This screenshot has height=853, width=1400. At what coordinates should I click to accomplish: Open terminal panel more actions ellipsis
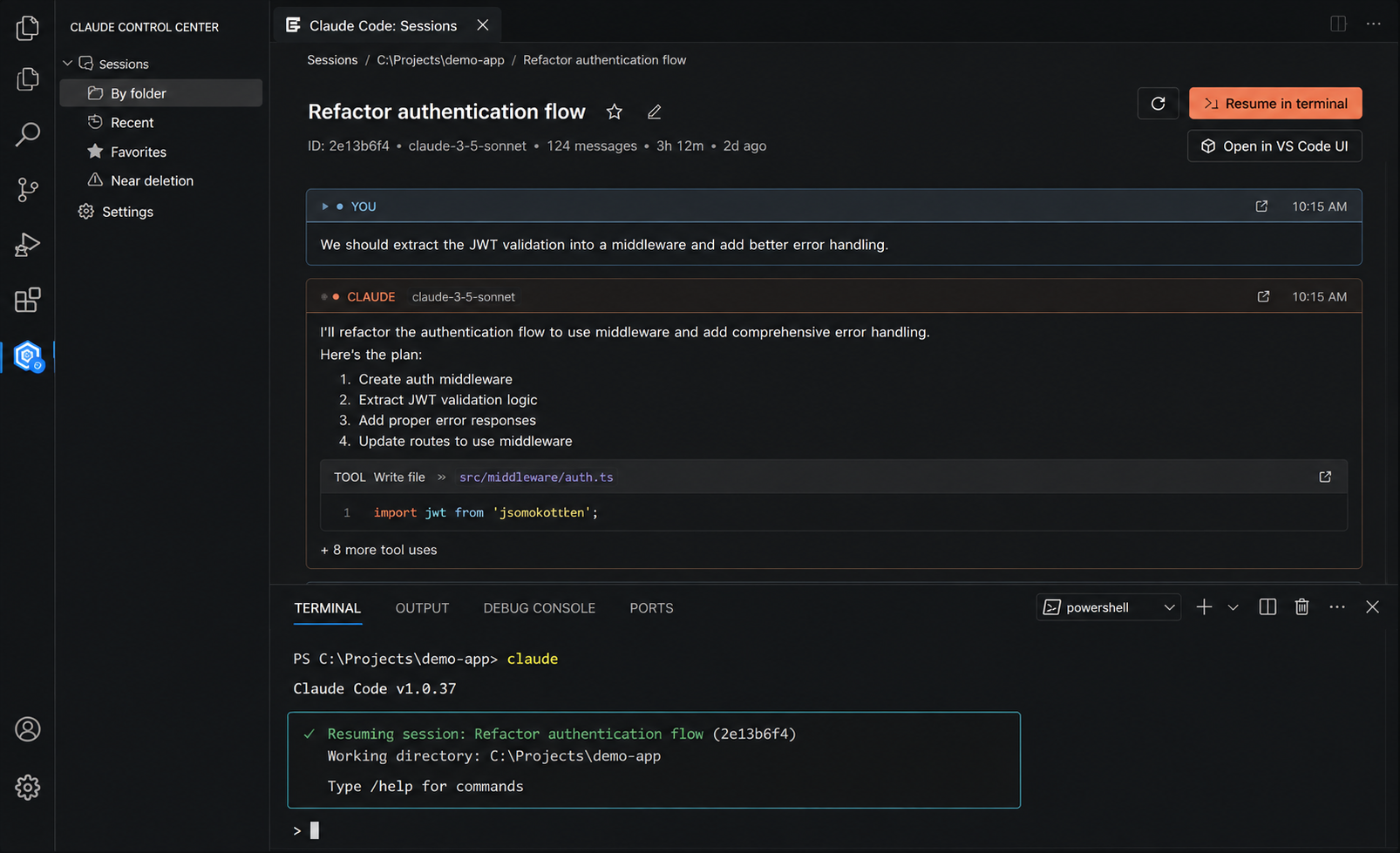coord(1337,607)
